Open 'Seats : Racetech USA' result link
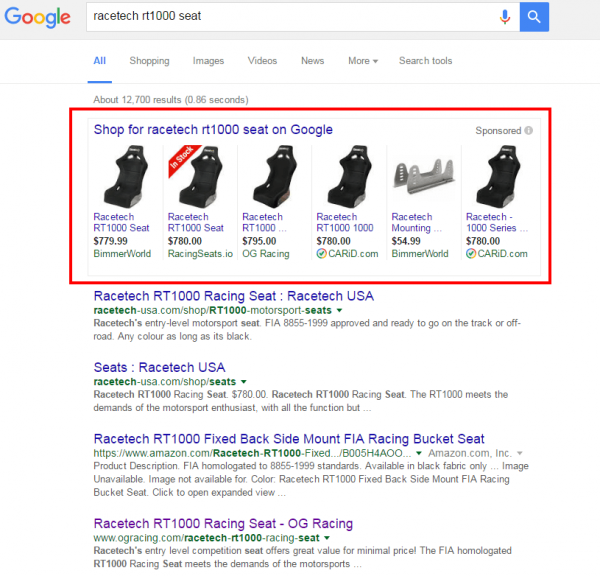The width and height of the screenshot is (600, 576). pos(159,367)
